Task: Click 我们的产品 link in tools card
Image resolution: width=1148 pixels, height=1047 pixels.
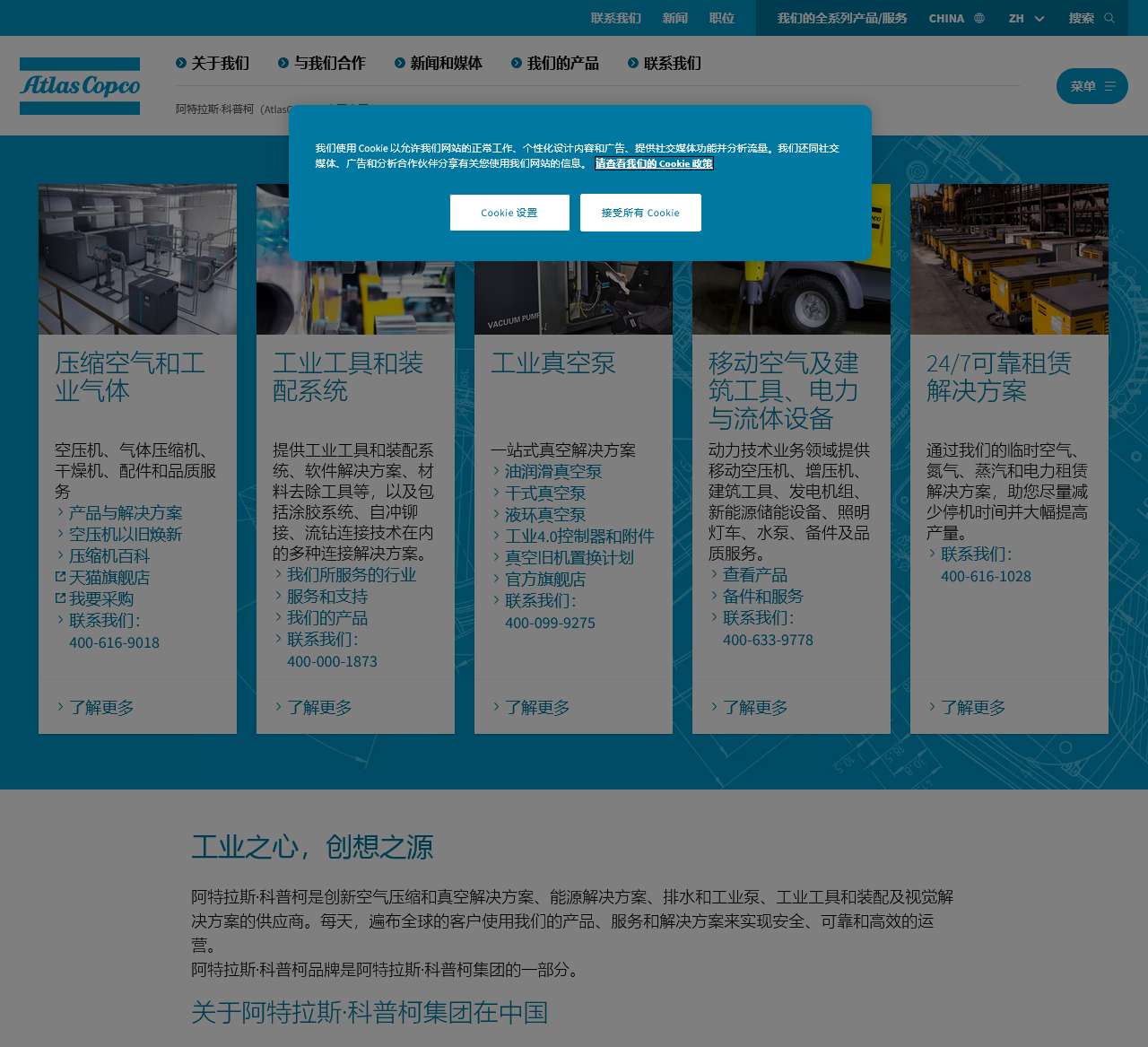Action: point(327,618)
